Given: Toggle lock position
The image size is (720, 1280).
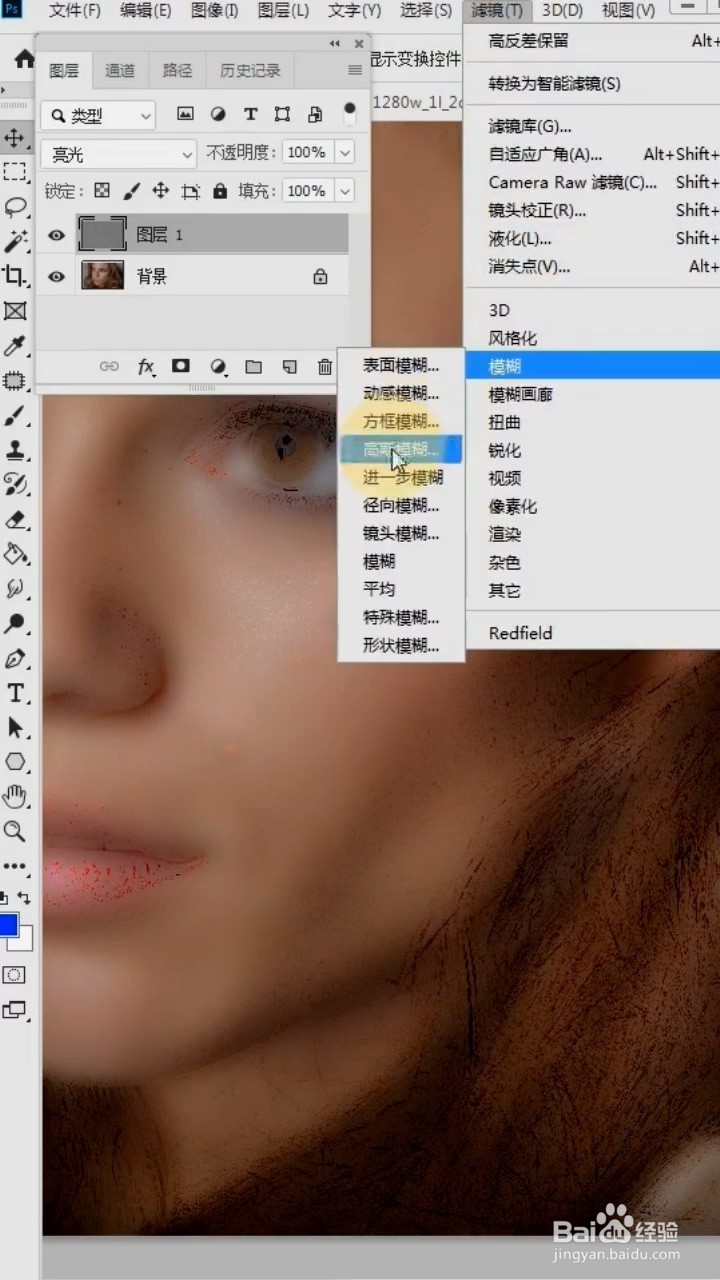Looking at the screenshot, I should click(x=160, y=190).
